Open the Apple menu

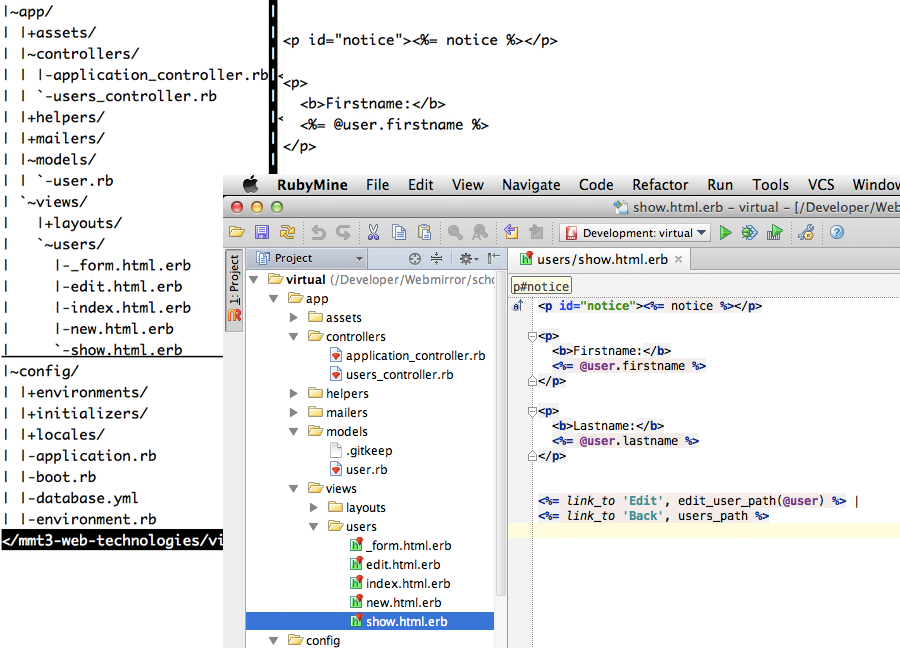click(x=250, y=185)
